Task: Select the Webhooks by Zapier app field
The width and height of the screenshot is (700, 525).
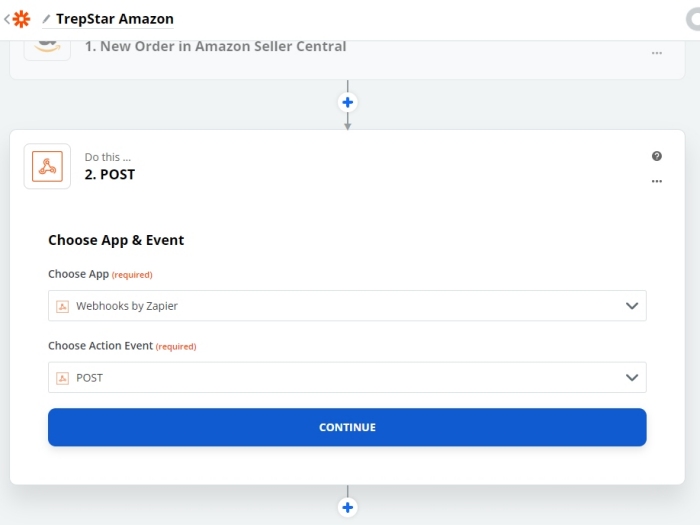Action: 347,306
